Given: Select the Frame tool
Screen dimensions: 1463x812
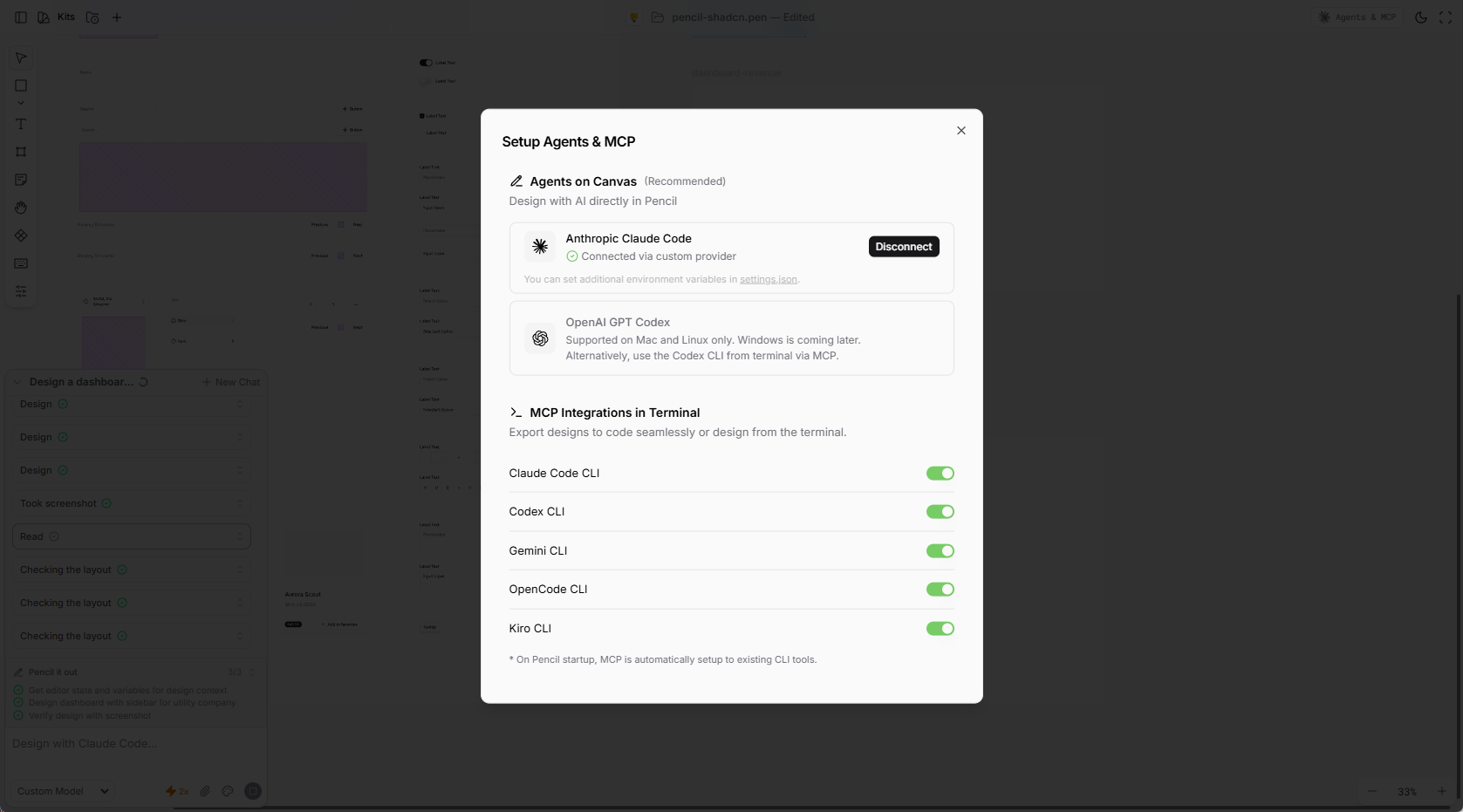Looking at the screenshot, I should click(21, 152).
